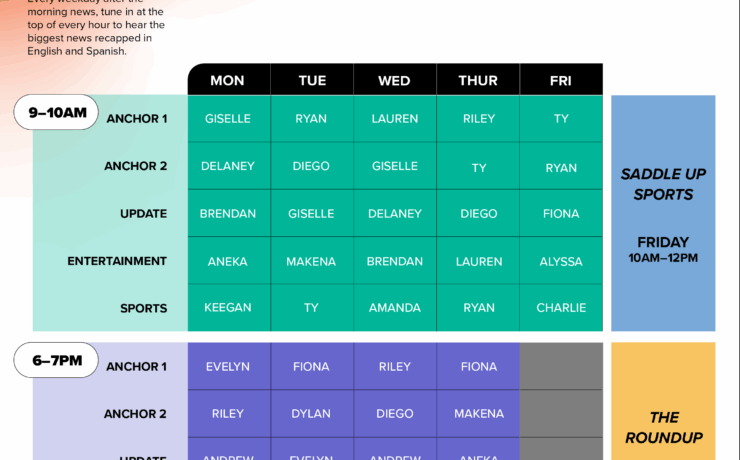Select the ALYSSA entertainment cell
This screenshot has height=460, width=740.
pos(561,261)
